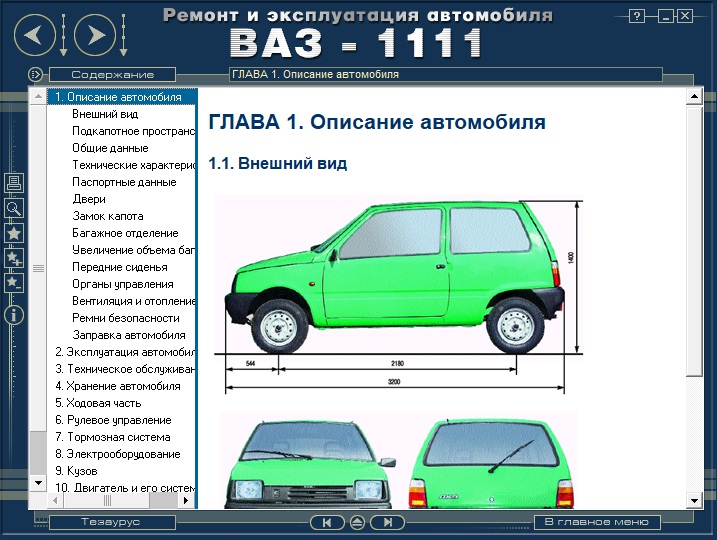Go to previous page bottom button
Image resolution: width=717 pixels, height=540 pixels.
[x=327, y=522]
